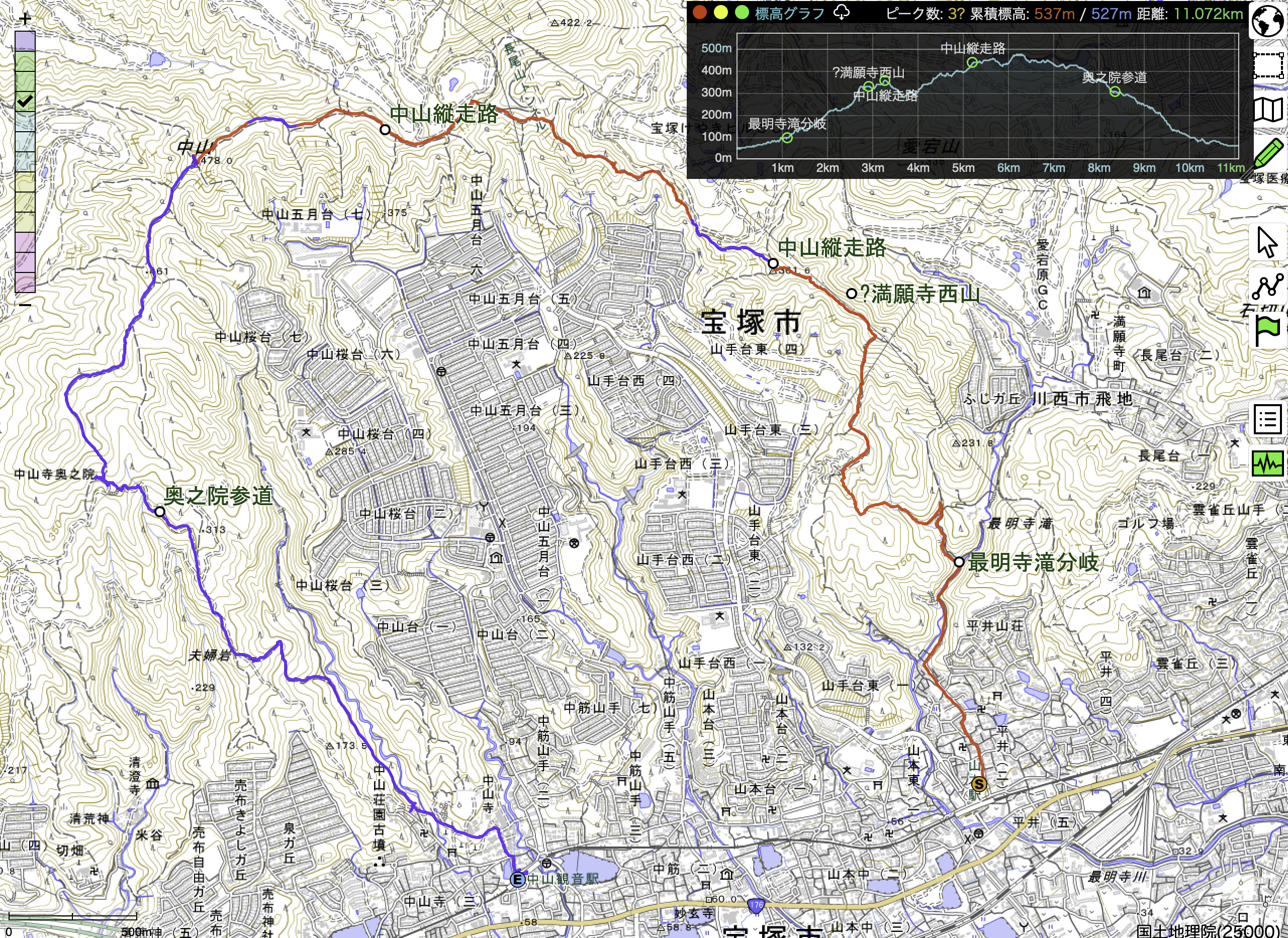The image size is (1288, 938).
Task: Toggle the green elevation graph icon
Action: [x=1267, y=463]
